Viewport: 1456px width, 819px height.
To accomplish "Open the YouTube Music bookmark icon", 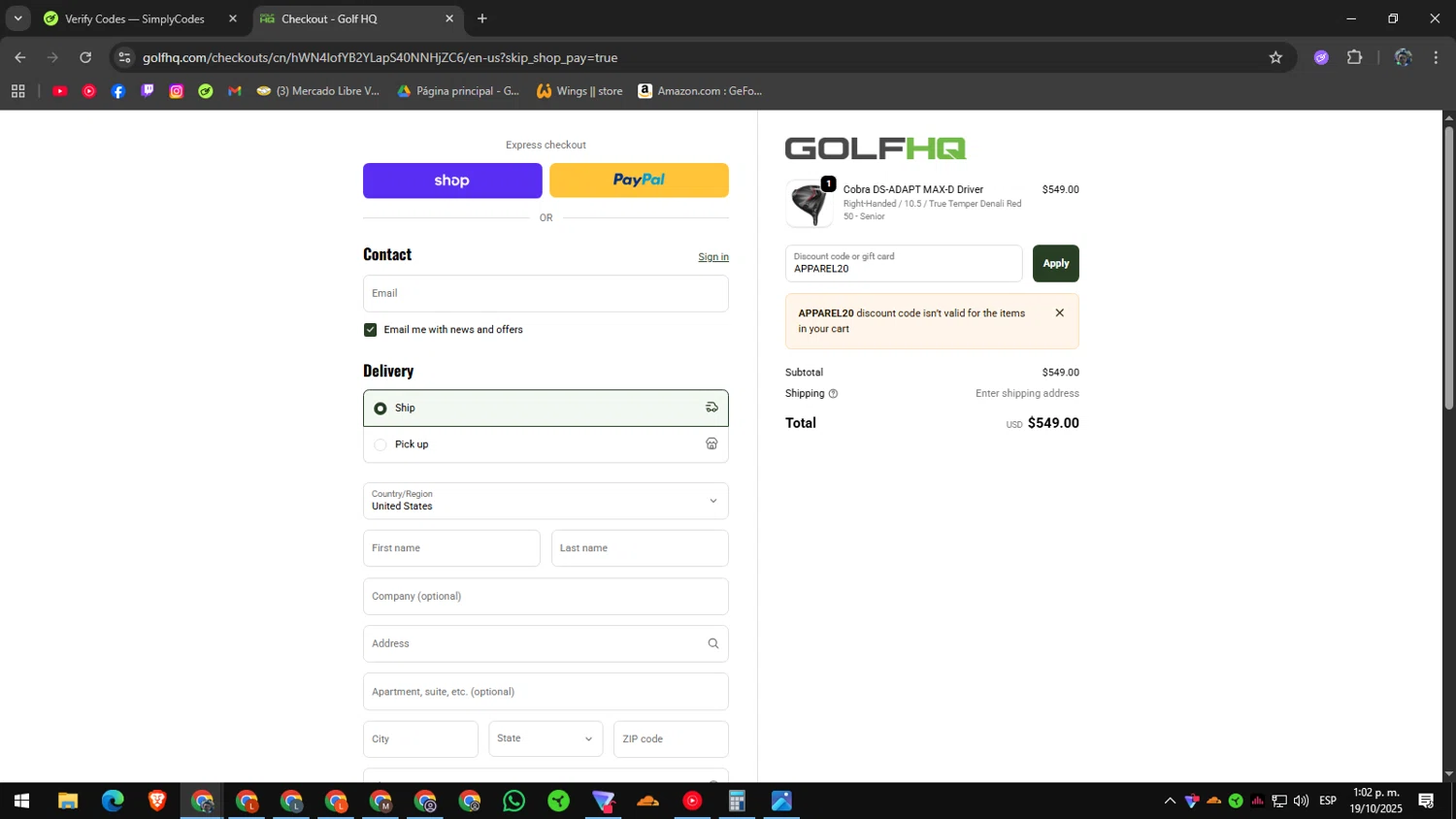I will [x=89, y=91].
